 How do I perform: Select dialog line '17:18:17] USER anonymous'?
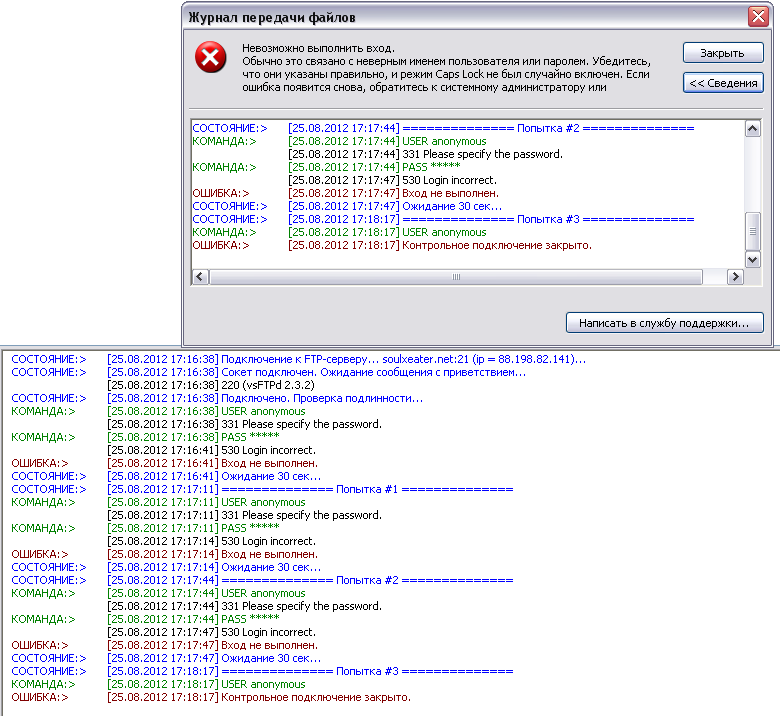339,232
